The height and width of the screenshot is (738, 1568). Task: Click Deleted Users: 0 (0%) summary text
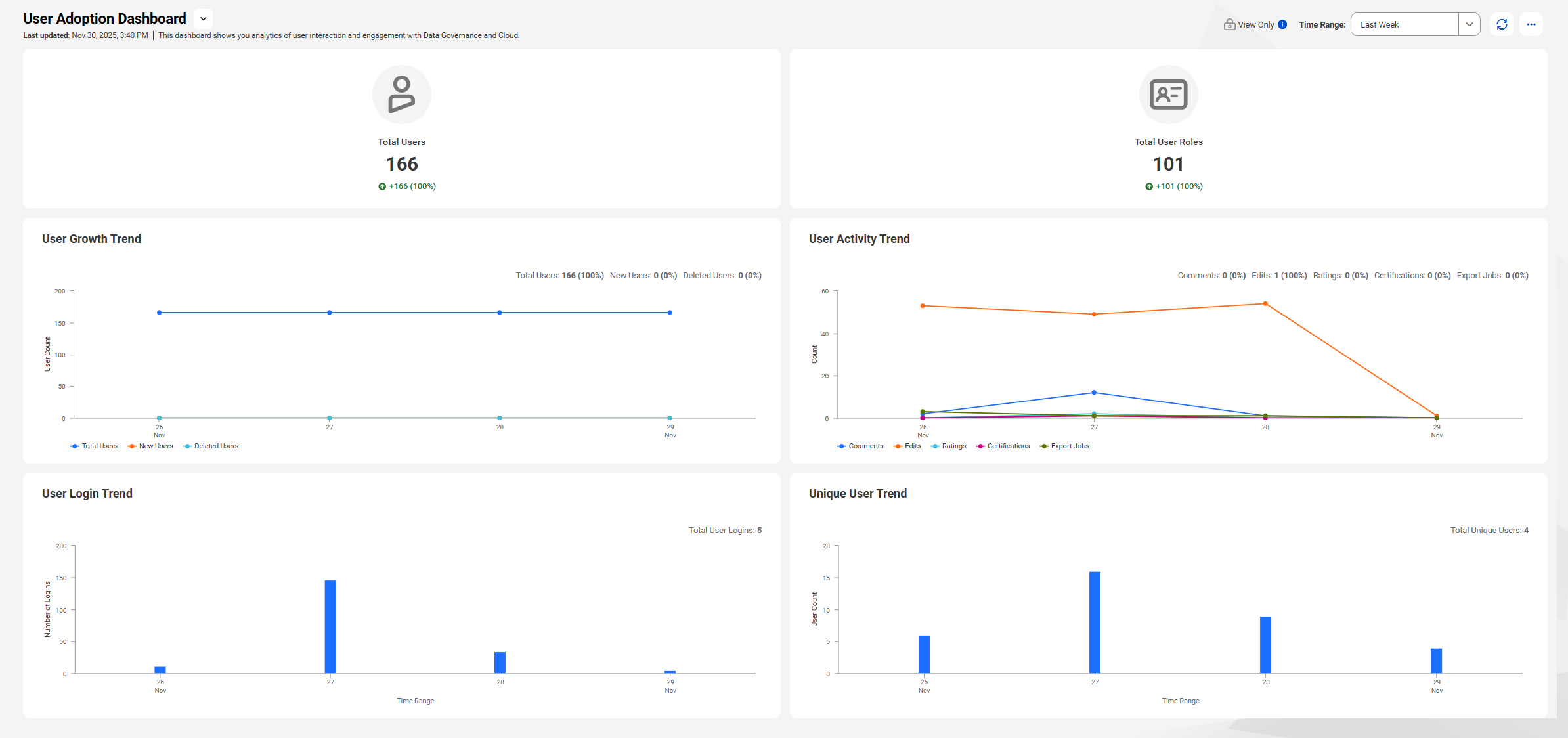[722, 276]
